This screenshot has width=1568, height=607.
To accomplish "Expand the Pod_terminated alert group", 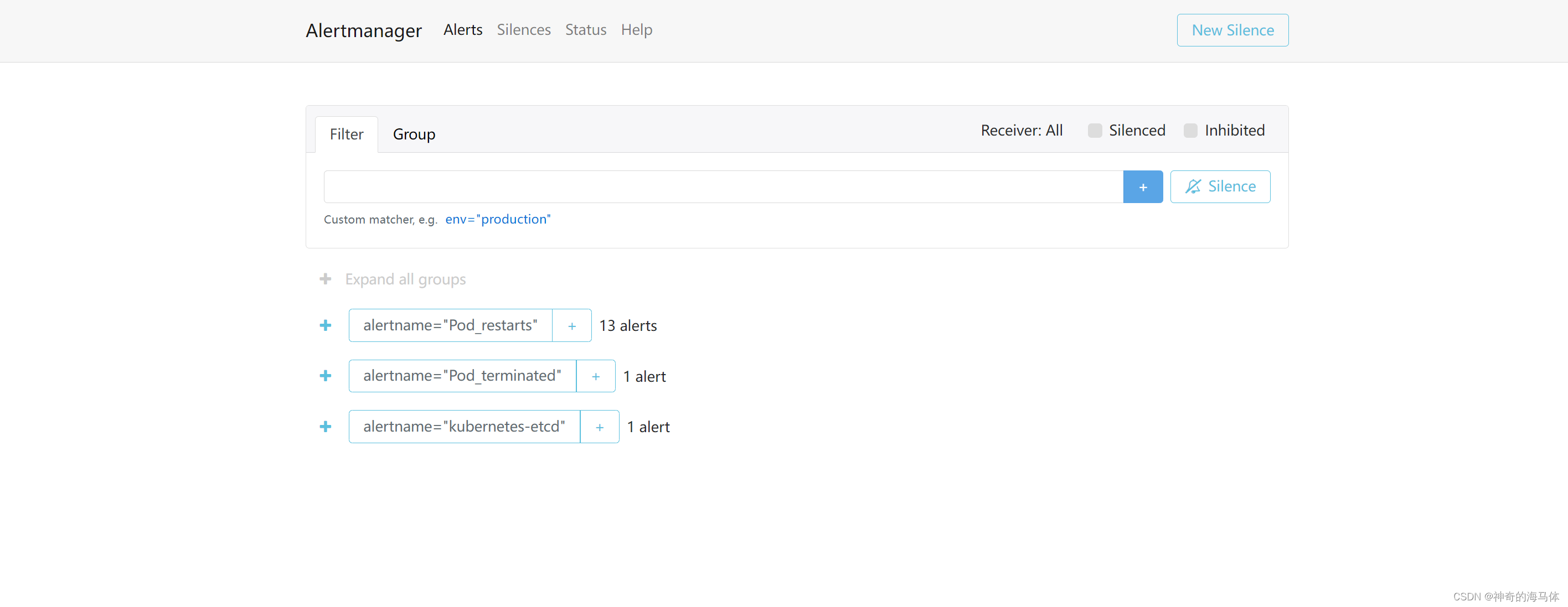I will [x=326, y=376].
